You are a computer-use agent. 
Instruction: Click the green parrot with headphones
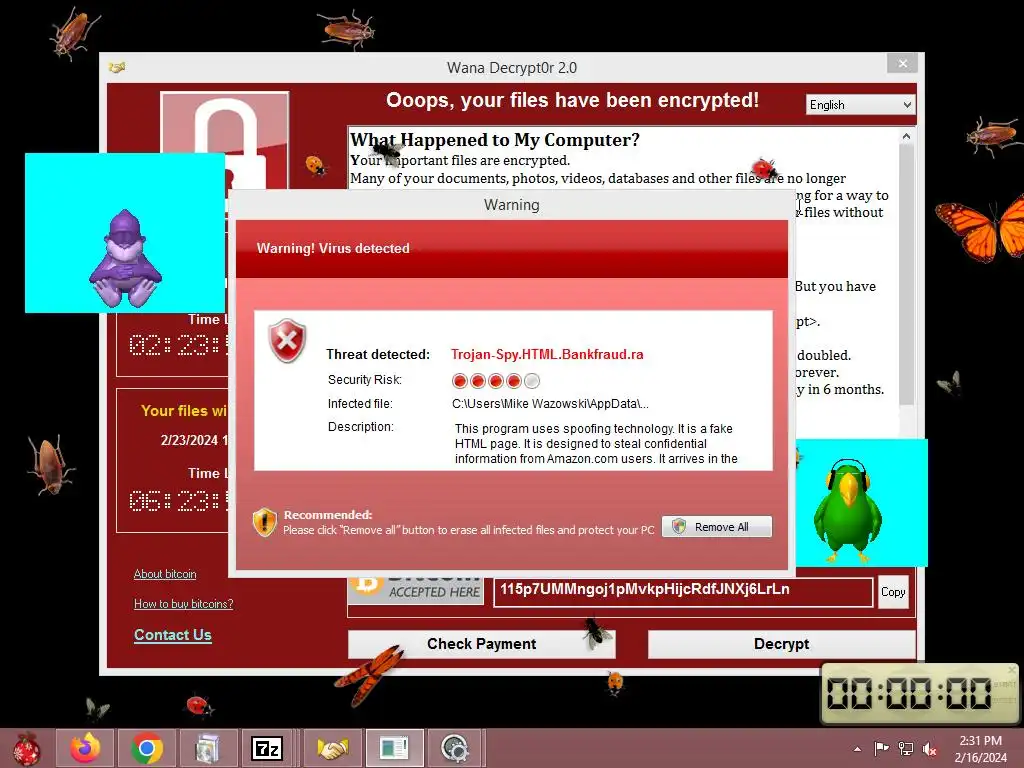tap(847, 511)
